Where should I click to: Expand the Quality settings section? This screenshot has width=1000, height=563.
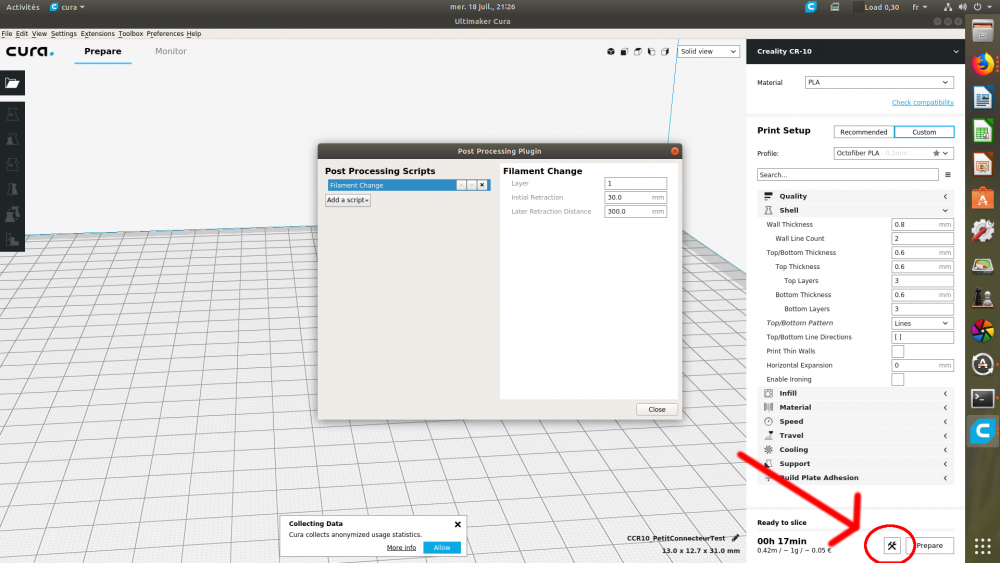(855, 196)
